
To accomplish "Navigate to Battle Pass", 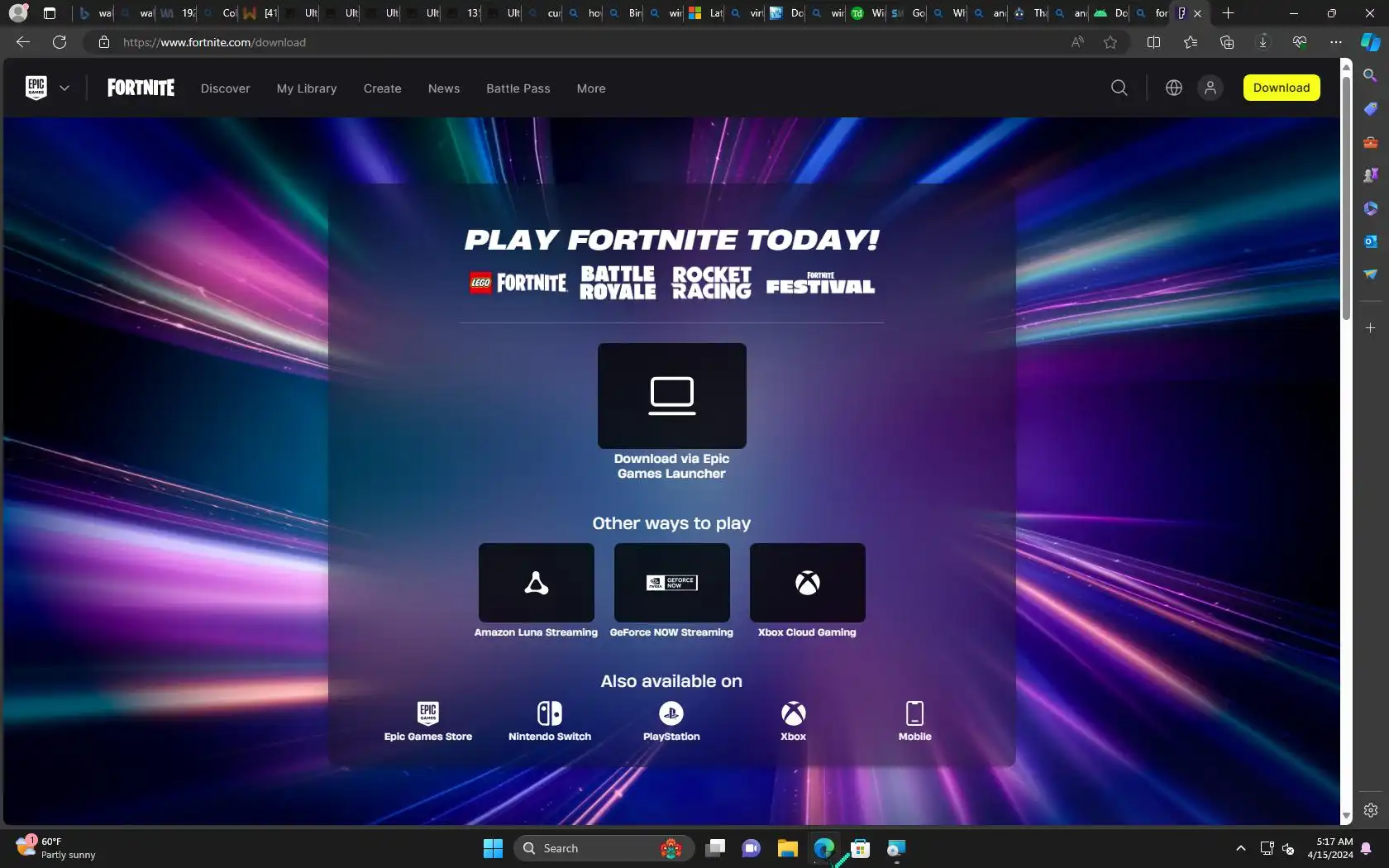I will pos(518,88).
